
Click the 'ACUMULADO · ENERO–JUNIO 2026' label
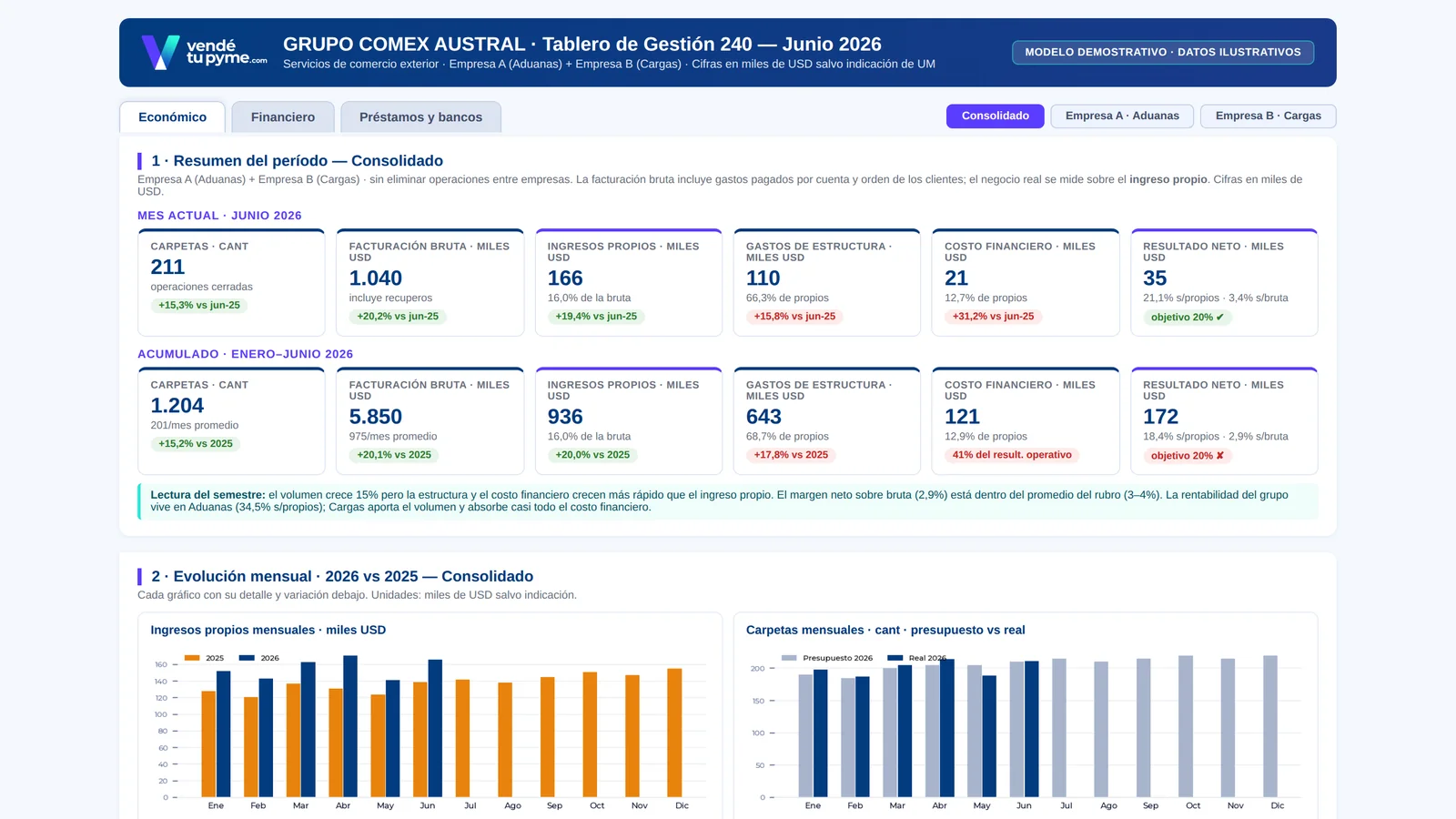click(245, 354)
